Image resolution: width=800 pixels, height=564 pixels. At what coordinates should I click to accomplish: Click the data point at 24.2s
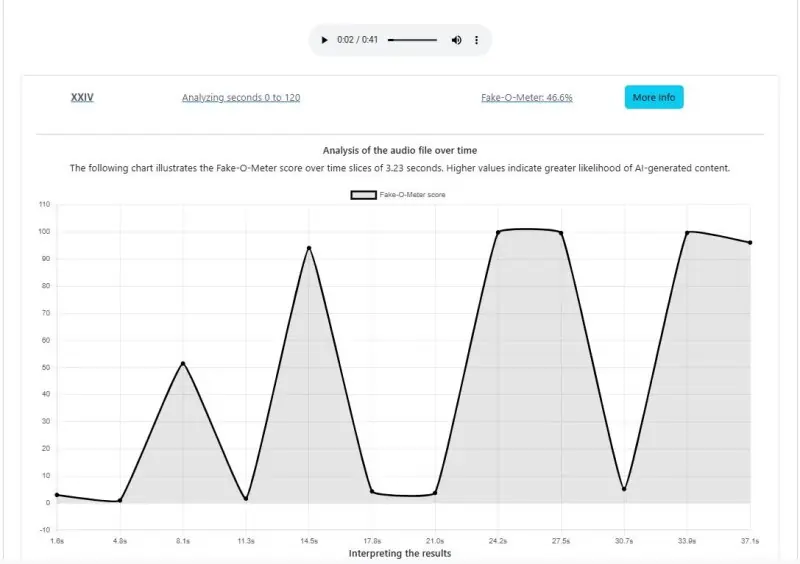[x=498, y=232]
